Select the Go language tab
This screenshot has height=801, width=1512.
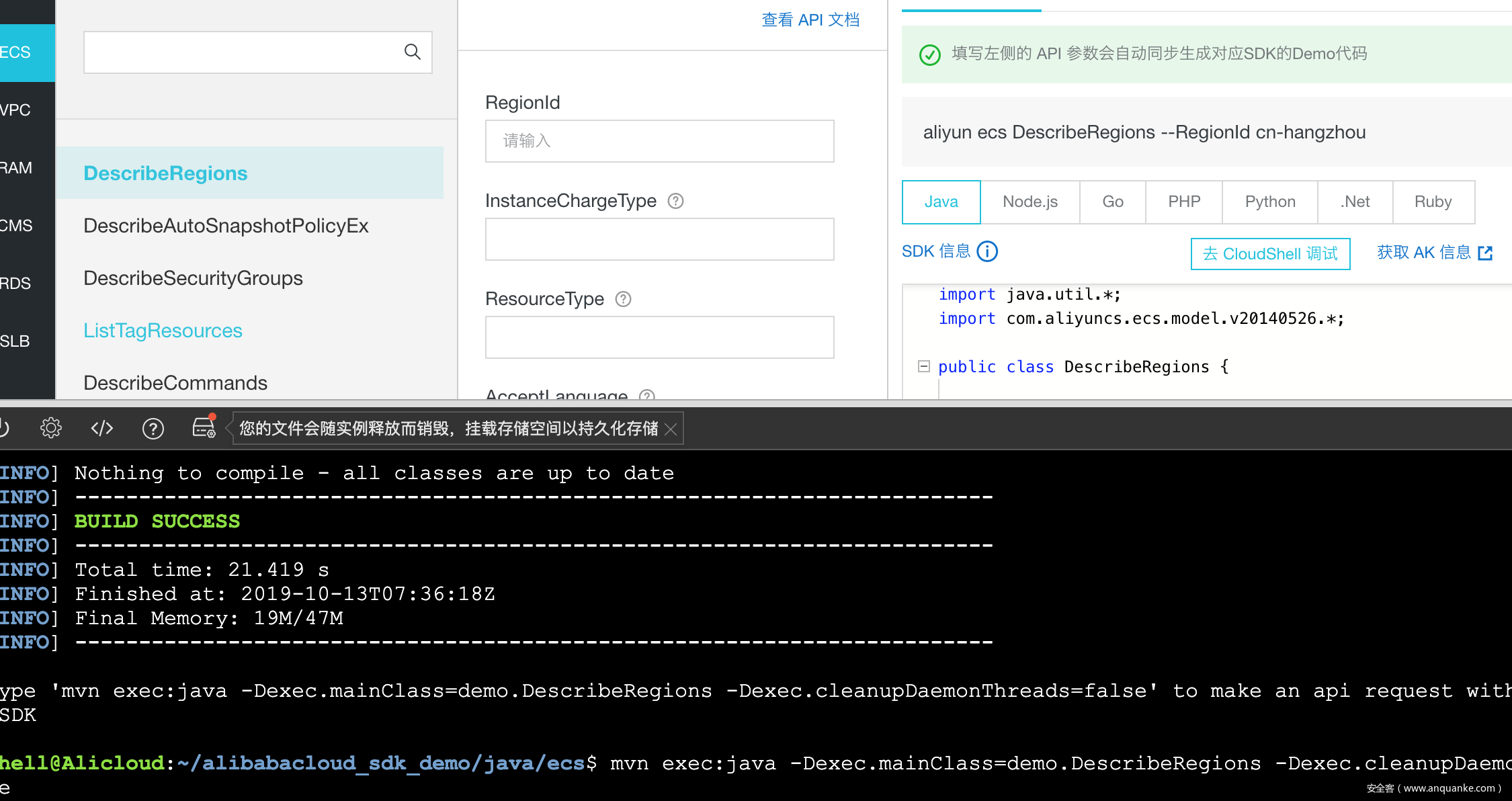pyautogui.click(x=1112, y=202)
